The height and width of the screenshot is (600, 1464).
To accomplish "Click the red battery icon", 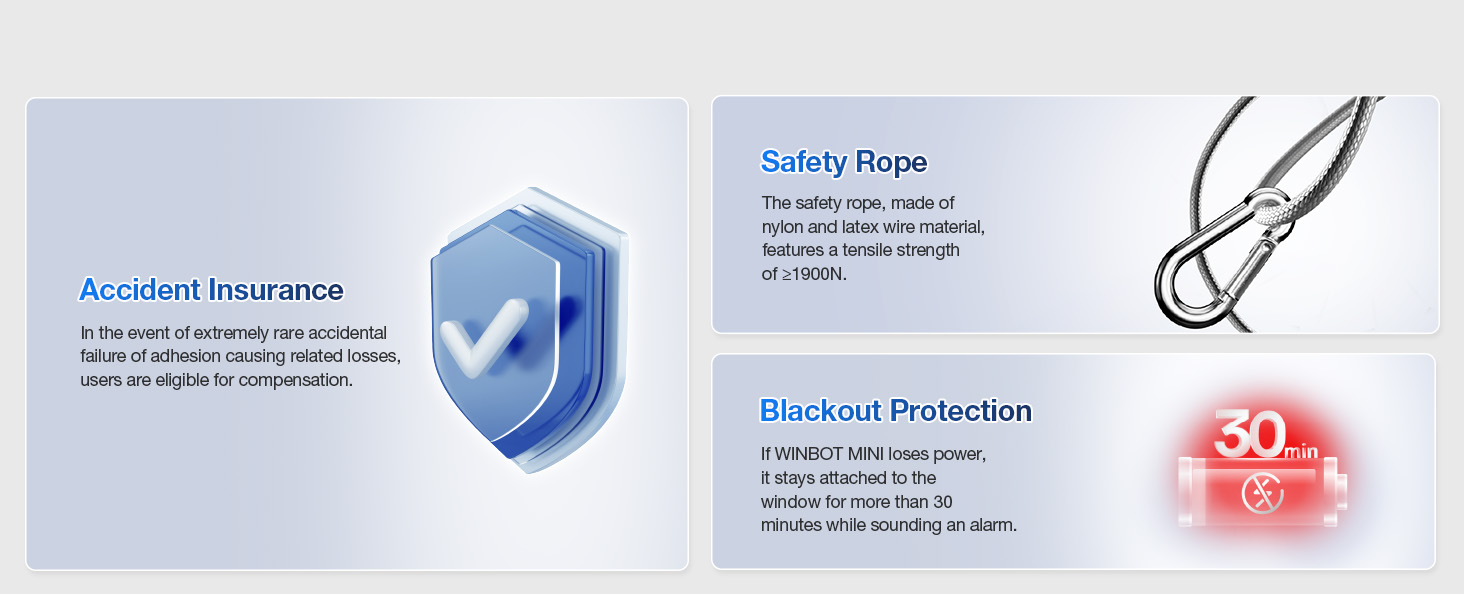I will [1263, 490].
